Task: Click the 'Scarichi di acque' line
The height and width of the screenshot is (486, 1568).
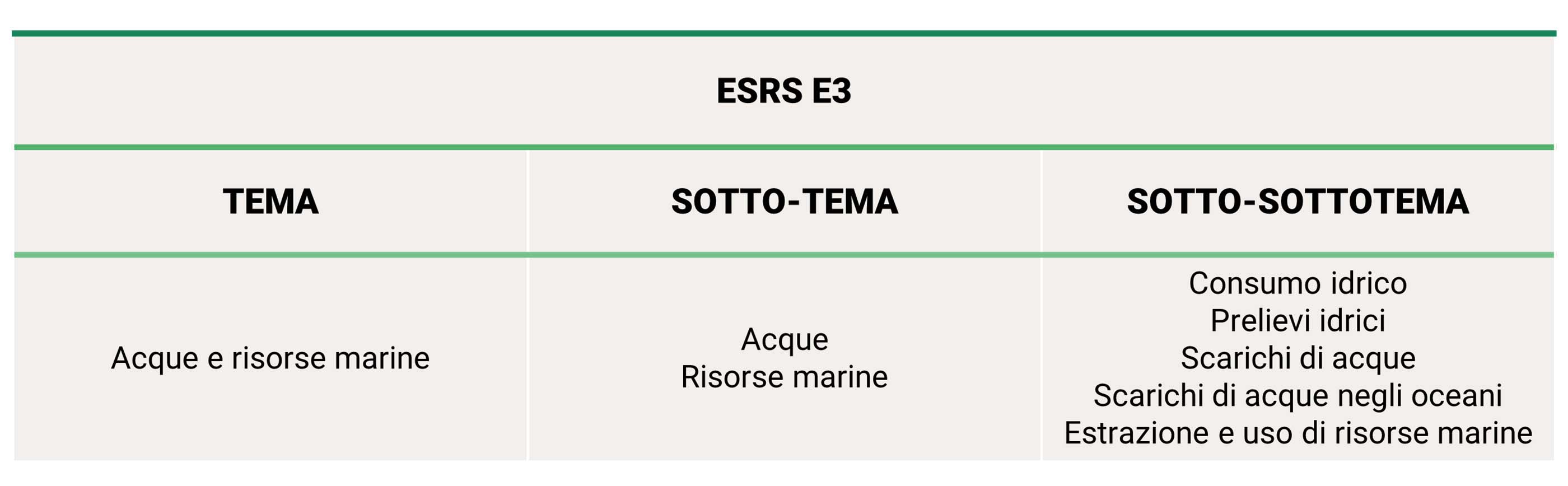Action: 1298,358
